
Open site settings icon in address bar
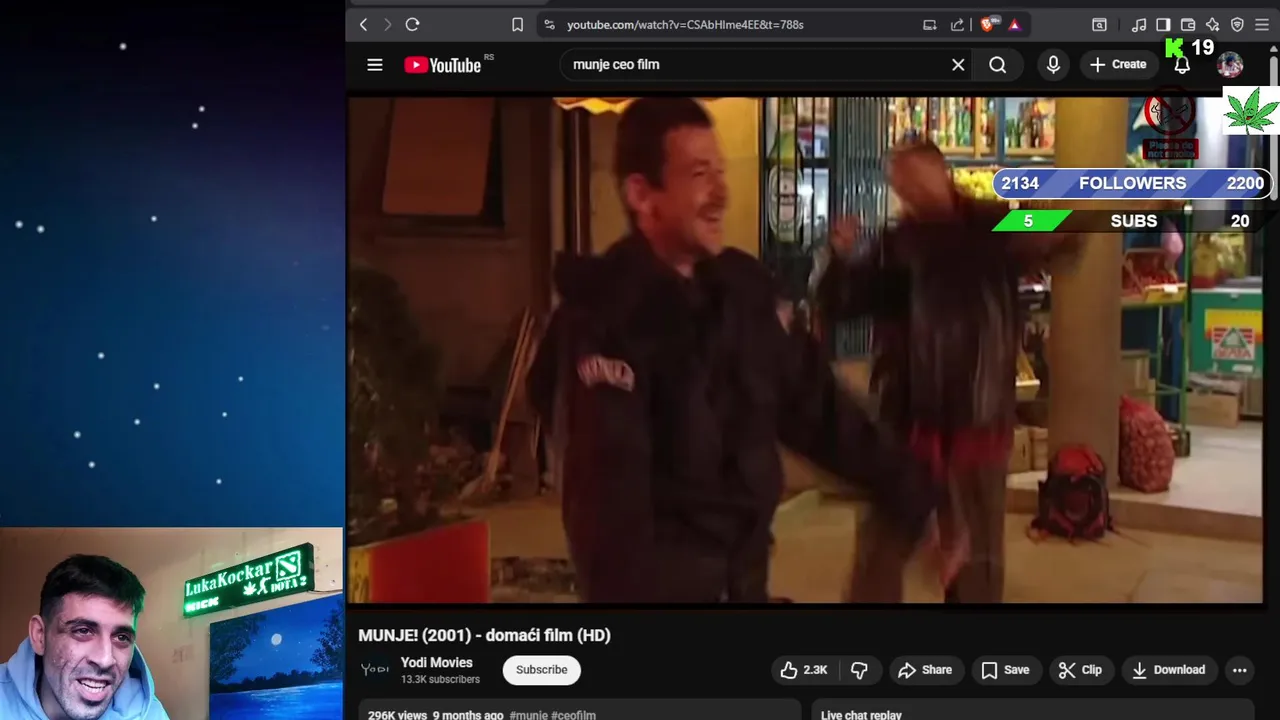coord(549,25)
